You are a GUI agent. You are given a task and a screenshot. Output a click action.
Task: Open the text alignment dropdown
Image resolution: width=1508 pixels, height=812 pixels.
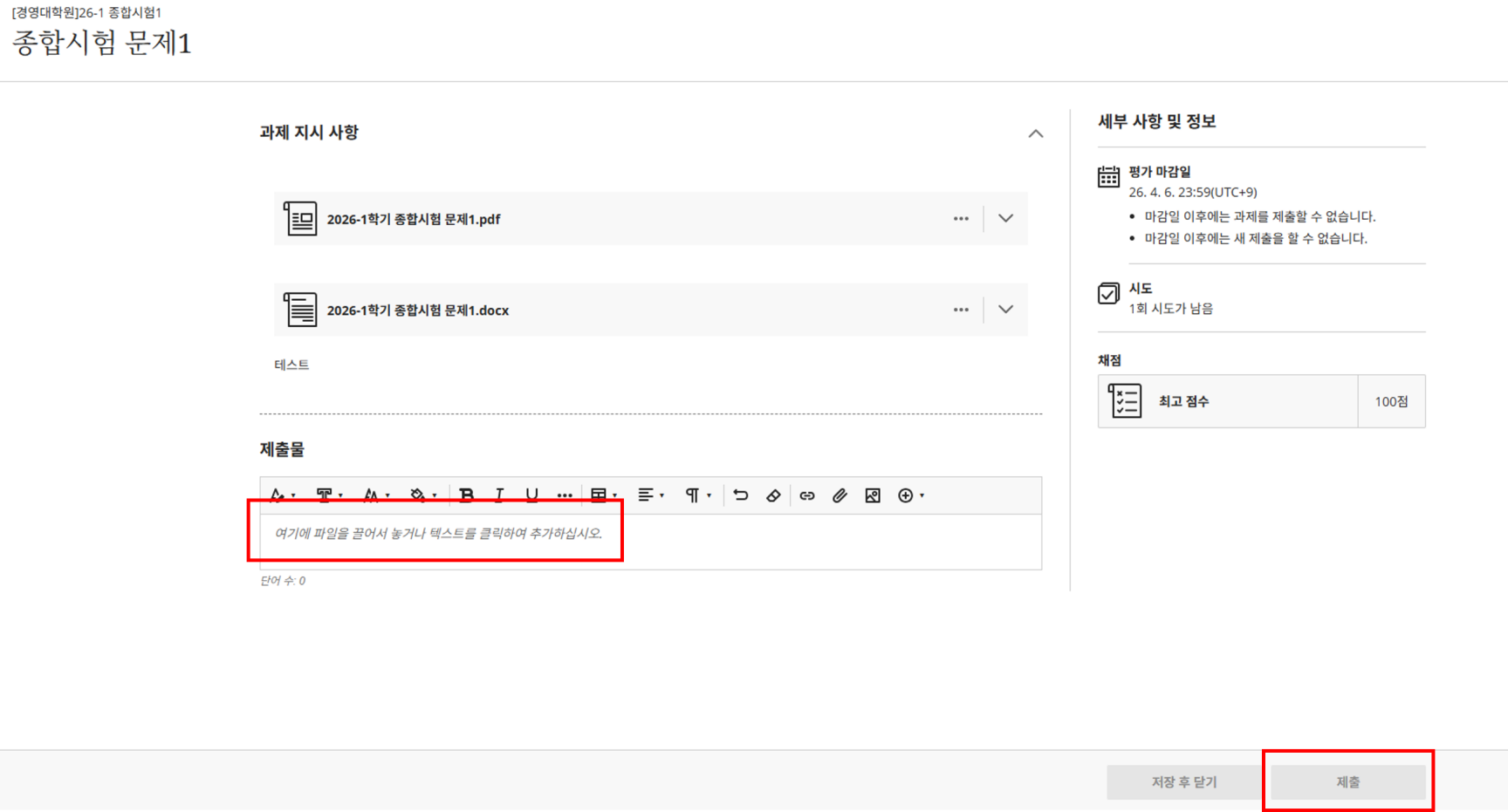[x=650, y=495]
